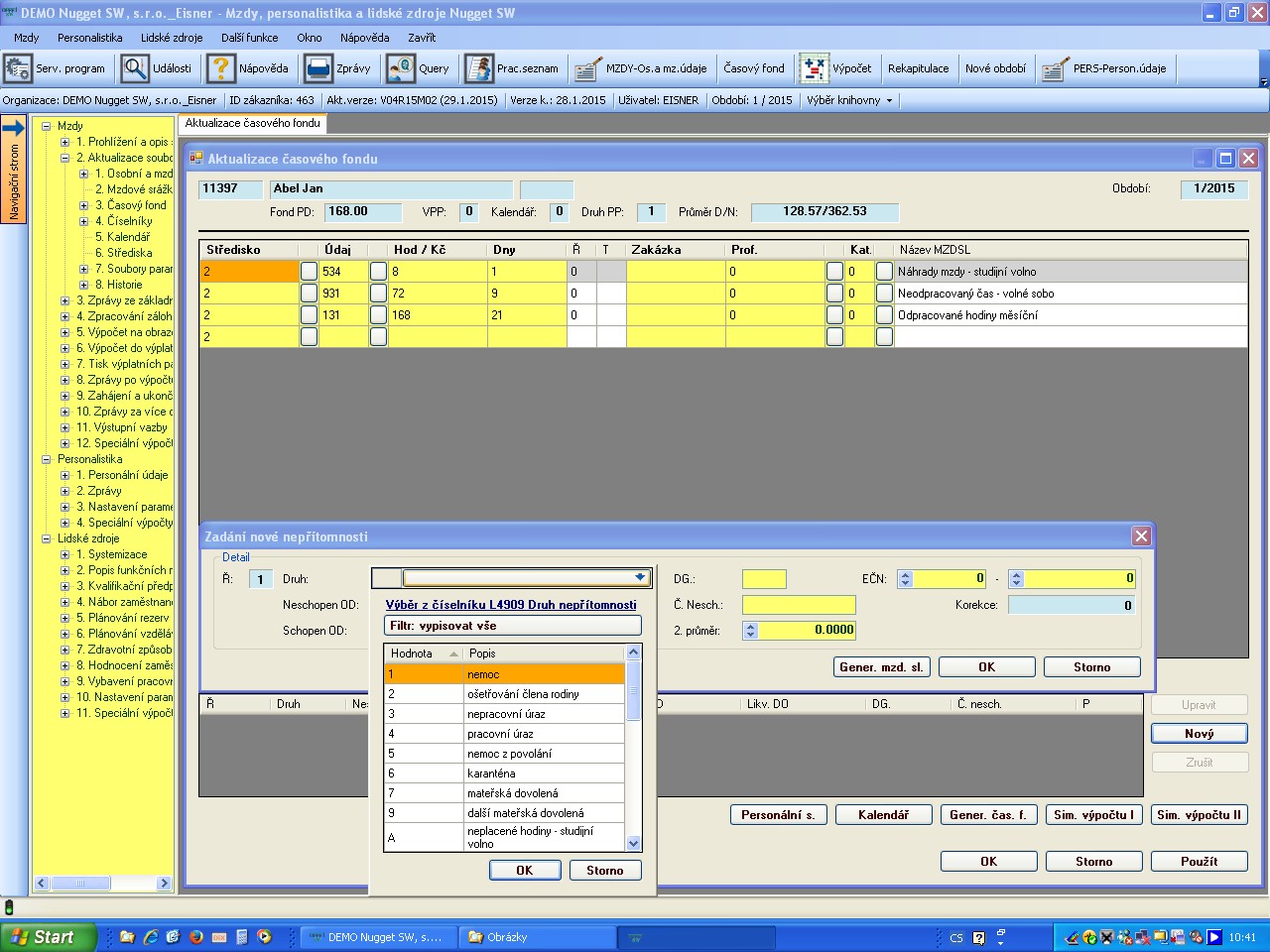The height and width of the screenshot is (952, 1270).
Task: Click the DG. input field
Action: (x=764, y=578)
